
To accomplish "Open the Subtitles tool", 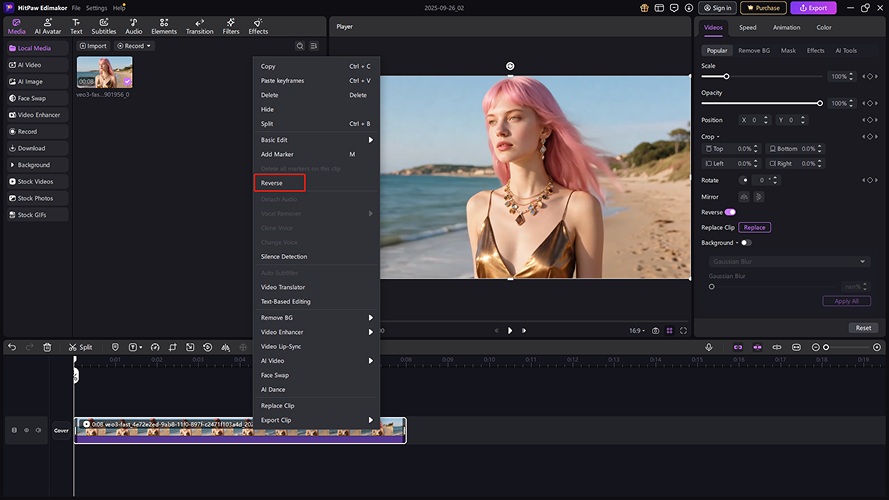I will tap(104, 26).
